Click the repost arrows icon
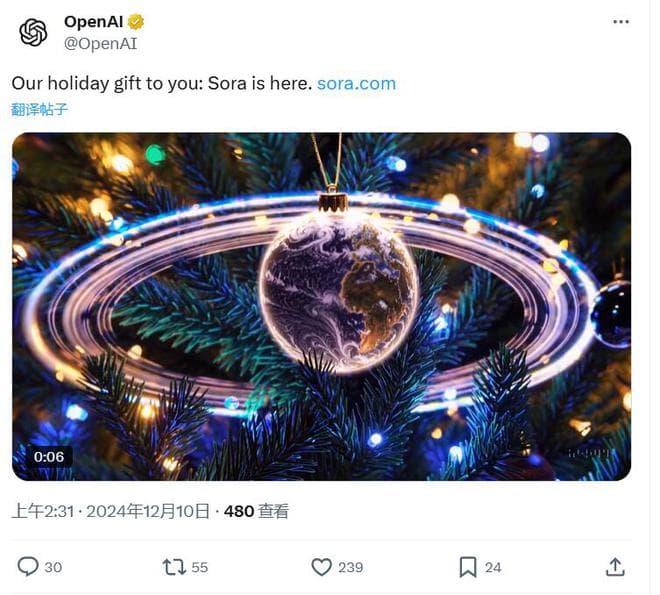660x595 pixels. [174, 567]
